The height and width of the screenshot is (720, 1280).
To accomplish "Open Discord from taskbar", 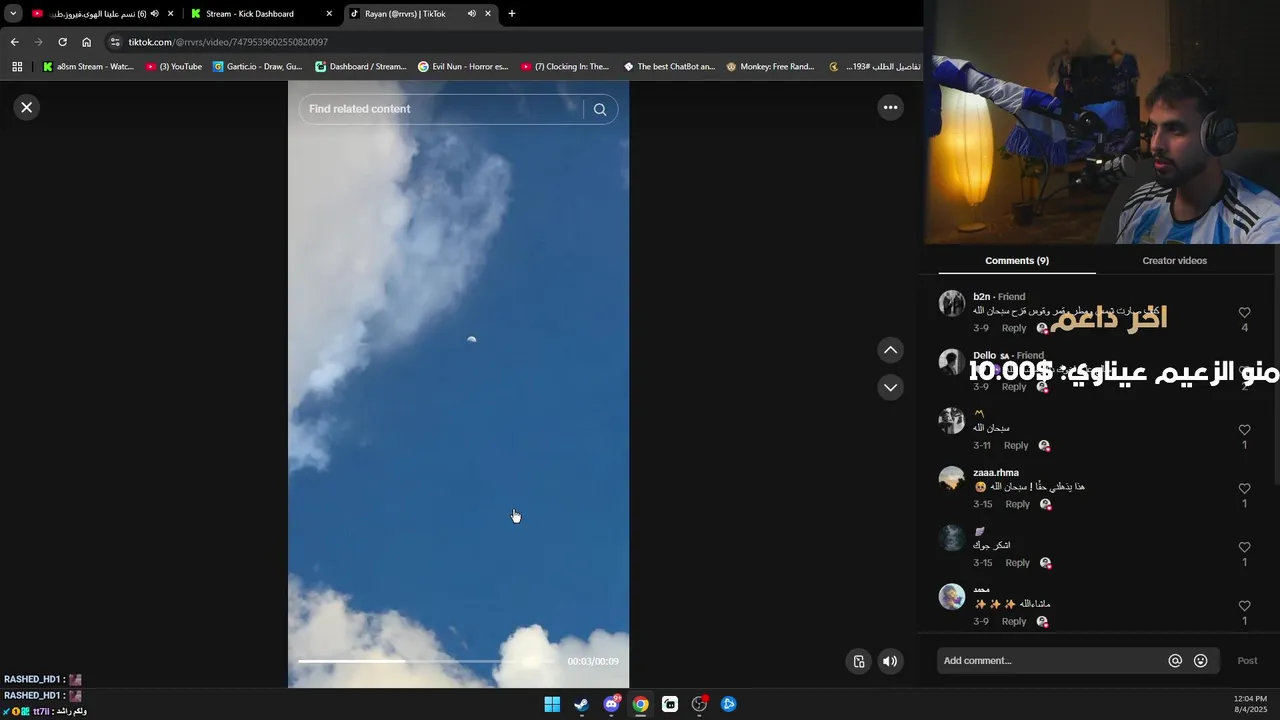I will point(611,704).
